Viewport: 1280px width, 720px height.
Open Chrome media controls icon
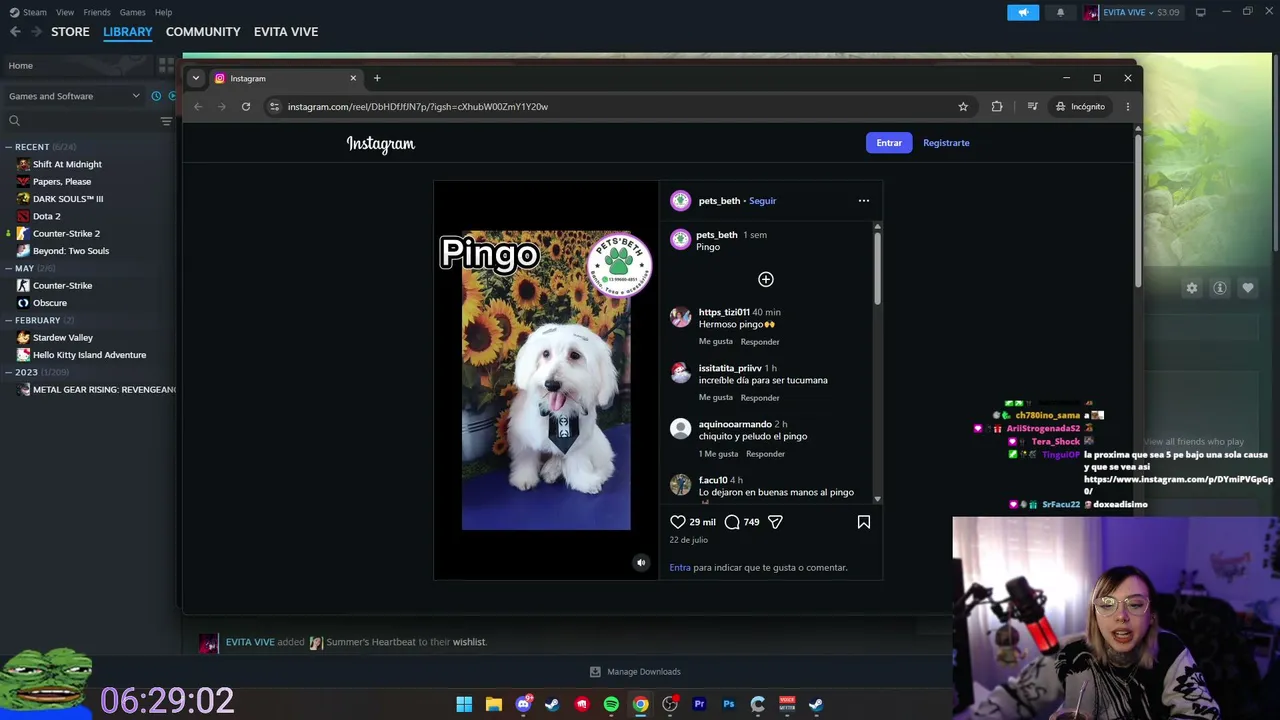point(1032,107)
